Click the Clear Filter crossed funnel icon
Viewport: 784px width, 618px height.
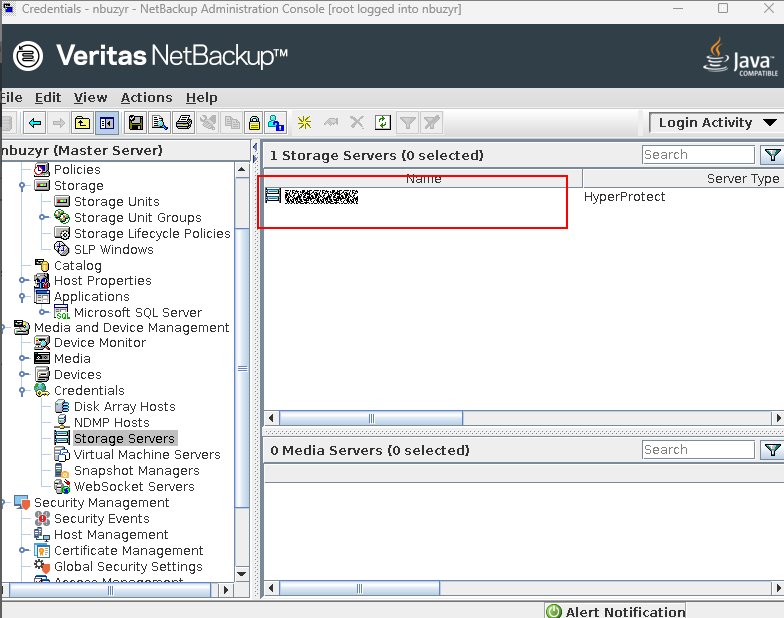[432, 122]
